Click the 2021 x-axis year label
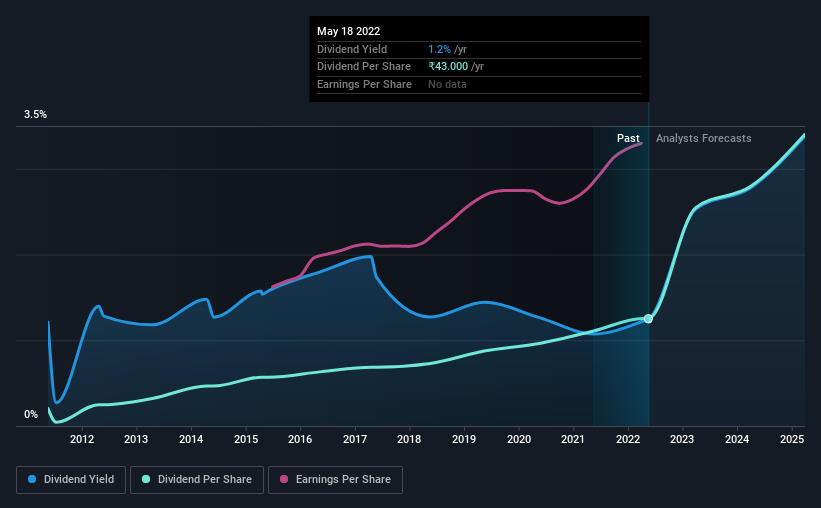This screenshot has height=508, width=821. [x=573, y=439]
